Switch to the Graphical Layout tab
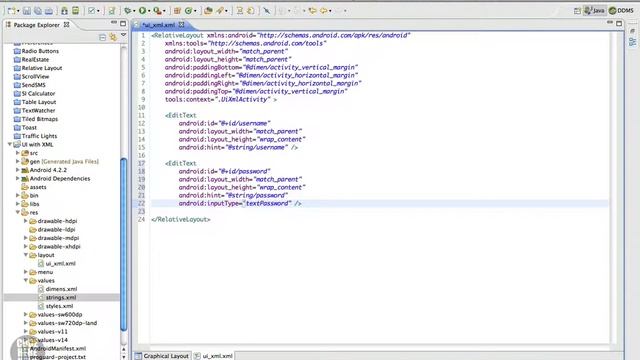 click(162, 356)
